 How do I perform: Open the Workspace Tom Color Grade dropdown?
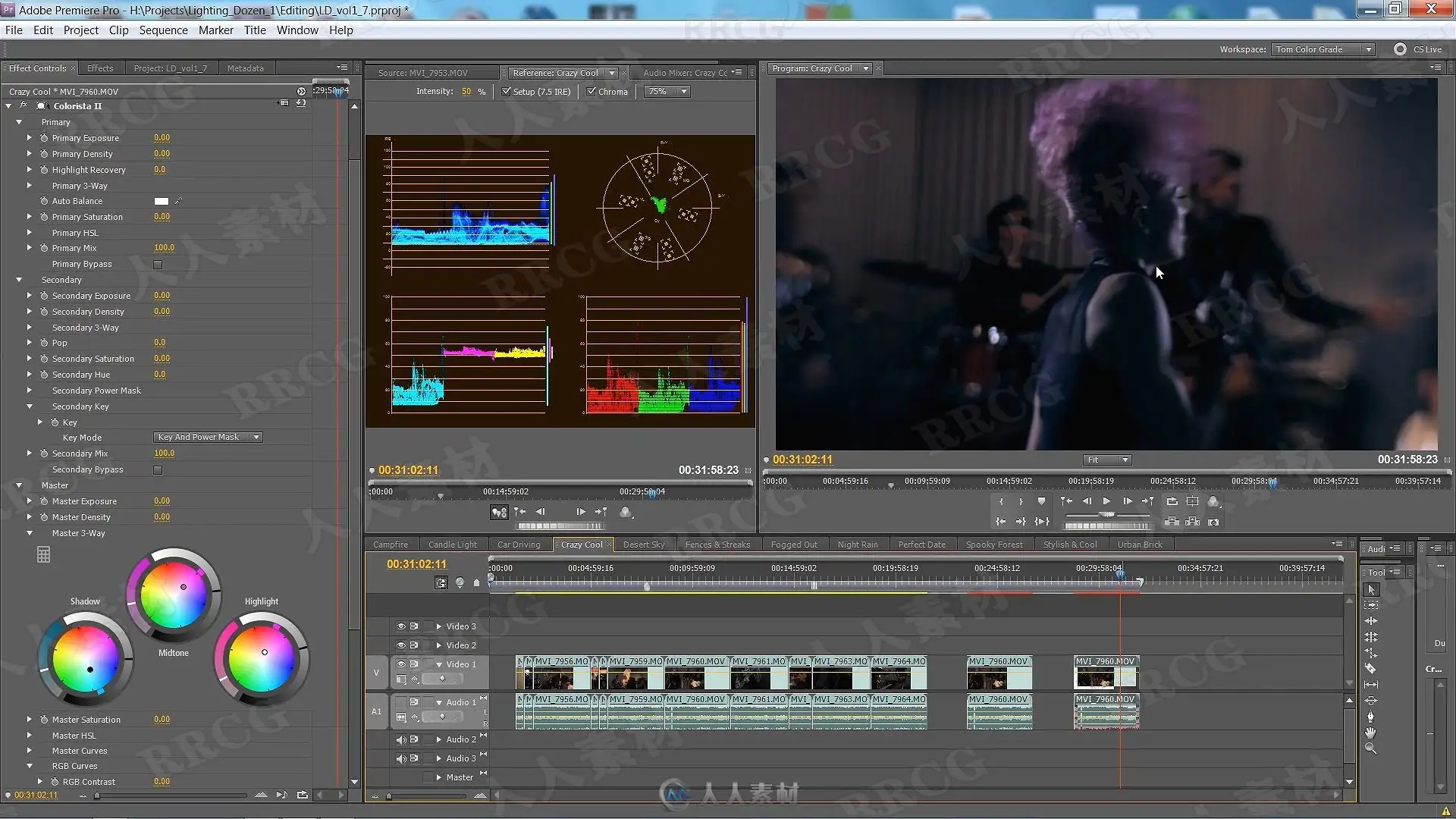point(1323,49)
